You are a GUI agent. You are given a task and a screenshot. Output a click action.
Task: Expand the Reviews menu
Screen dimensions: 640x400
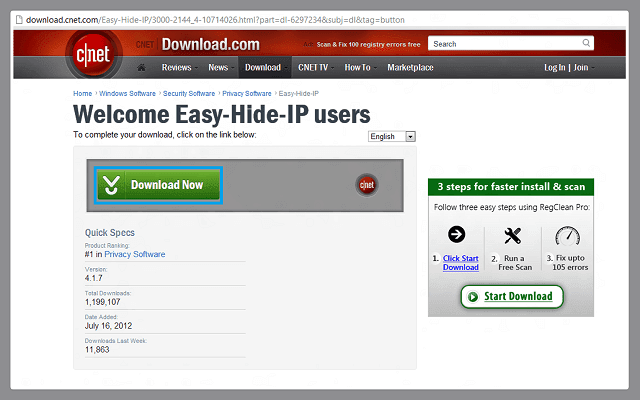pyautogui.click(x=179, y=67)
